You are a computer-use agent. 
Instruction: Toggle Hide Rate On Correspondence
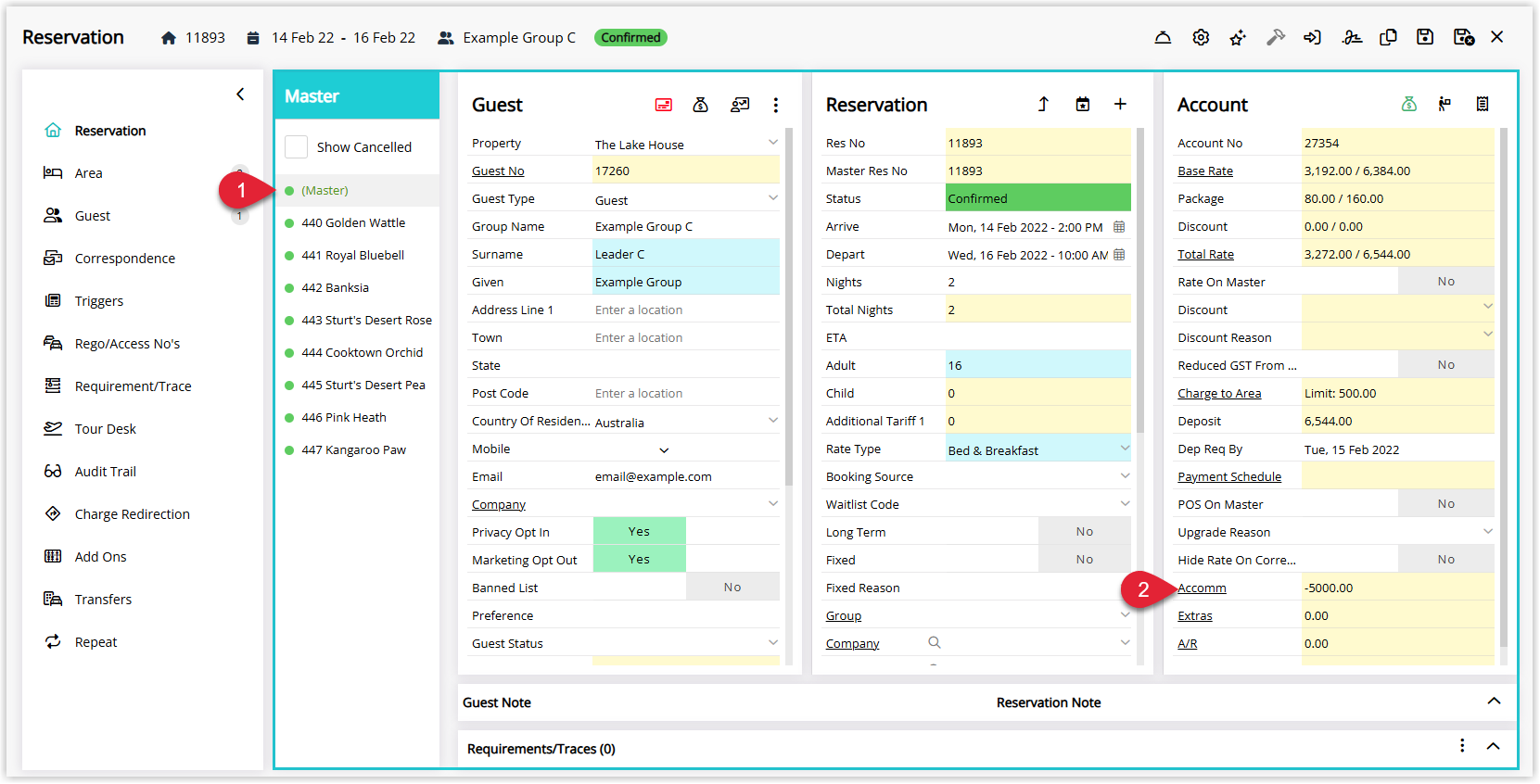coord(1445,560)
